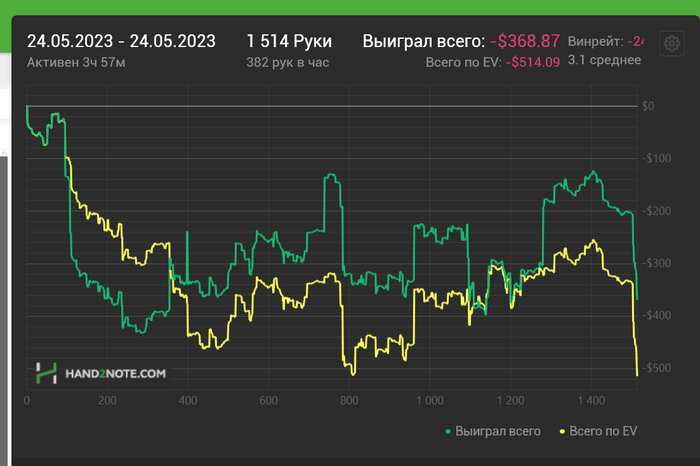Toggle the yellow Всего по EV legend dot
Image resolution: width=700 pixels, height=466 pixels.
click(x=562, y=432)
